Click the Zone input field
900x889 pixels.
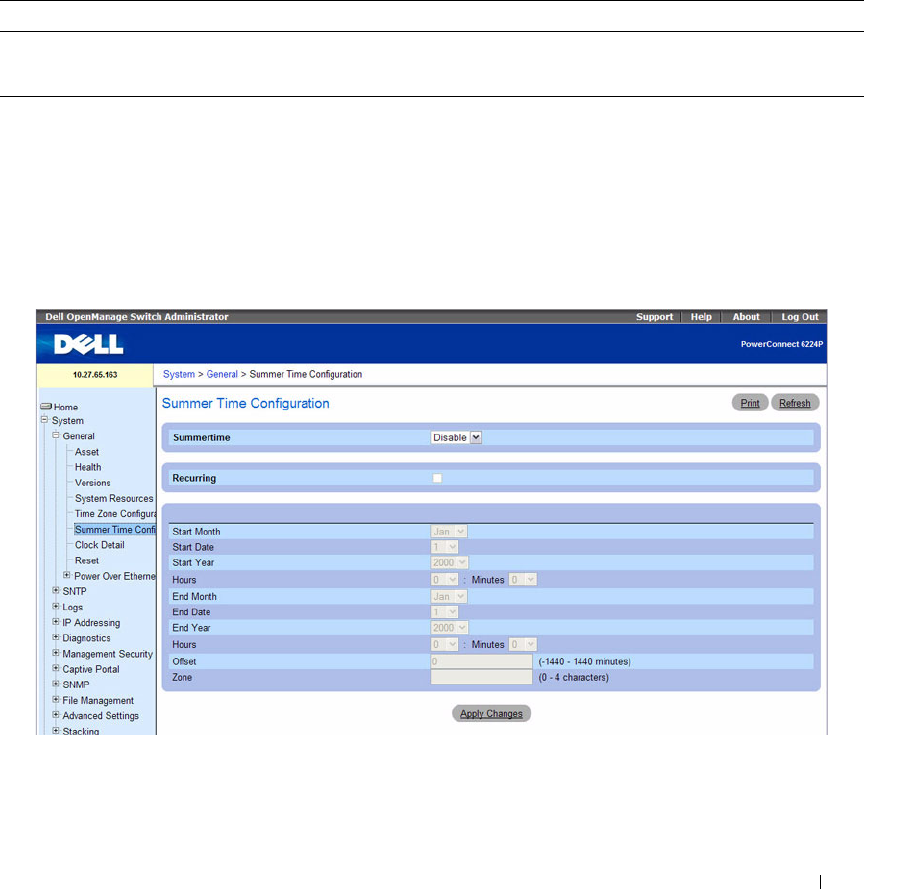[x=482, y=677]
